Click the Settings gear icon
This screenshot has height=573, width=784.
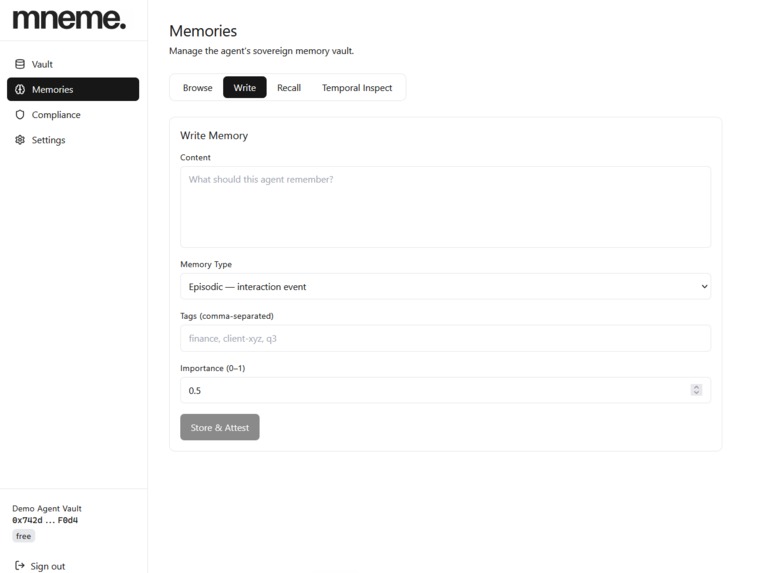pos(20,140)
